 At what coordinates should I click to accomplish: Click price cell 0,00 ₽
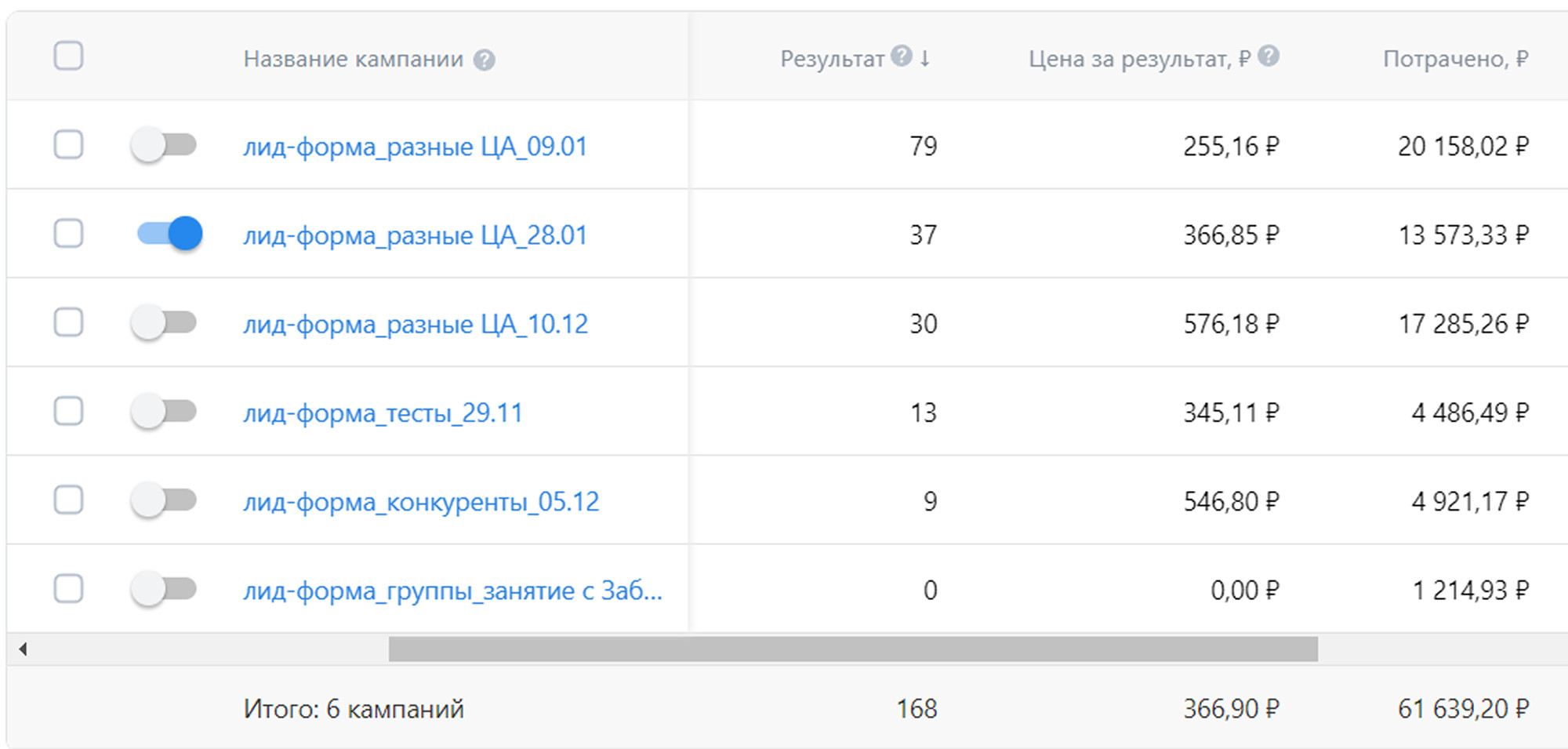(1245, 589)
